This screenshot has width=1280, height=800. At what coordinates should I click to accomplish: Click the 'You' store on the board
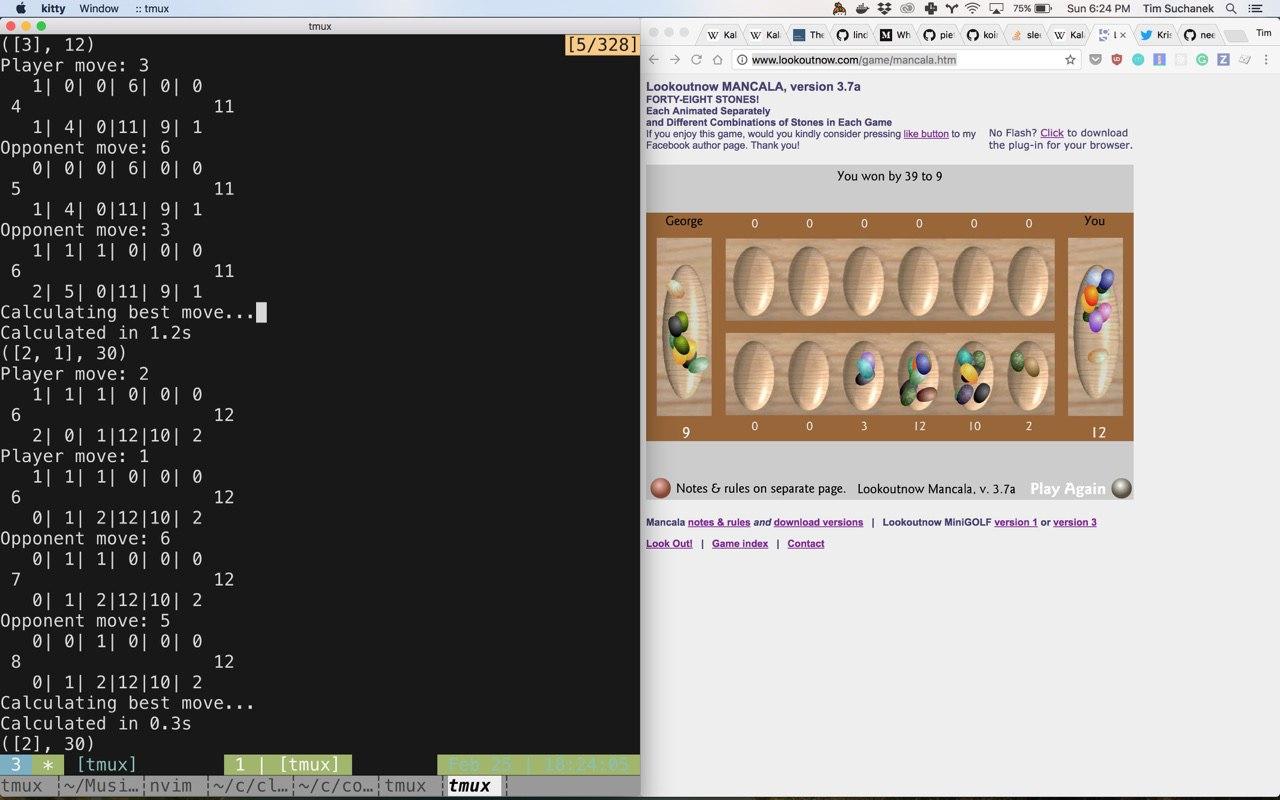coord(1095,326)
